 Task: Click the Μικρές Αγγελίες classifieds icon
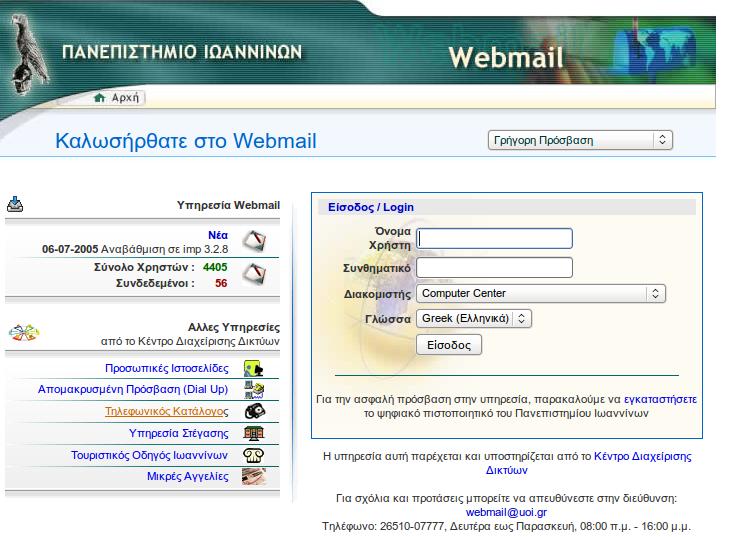pyautogui.click(x=254, y=476)
